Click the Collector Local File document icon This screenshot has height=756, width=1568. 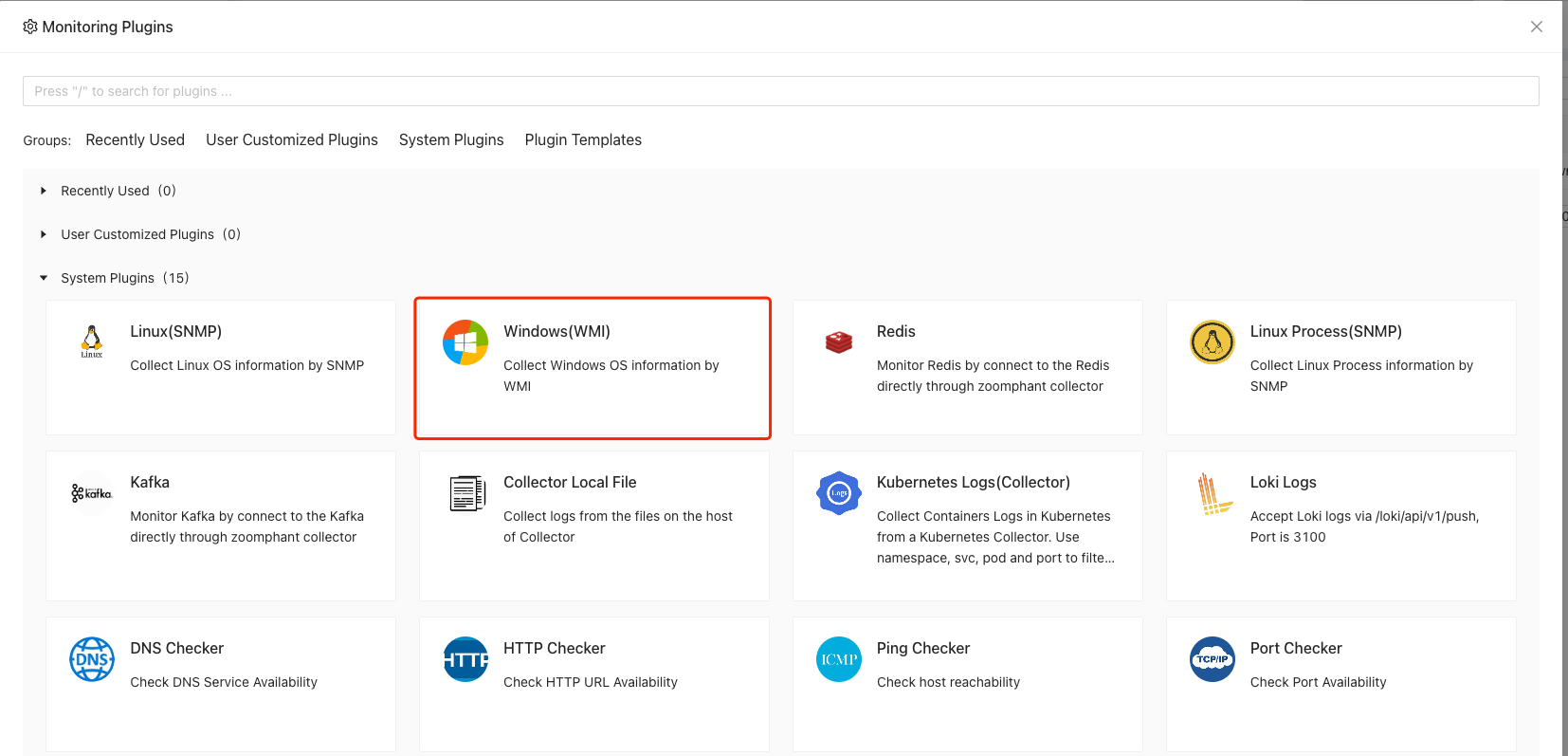(x=465, y=493)
